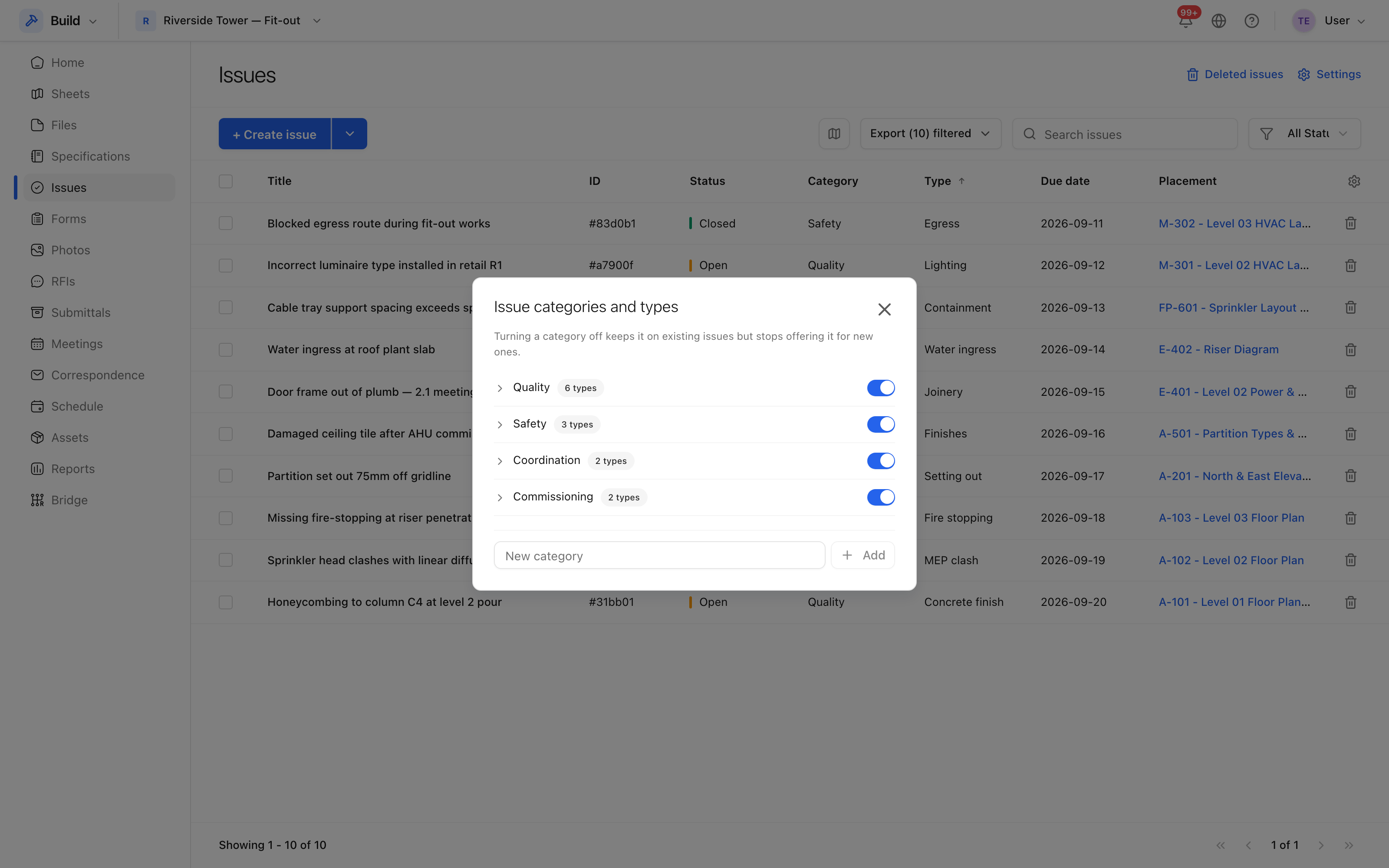Open the Deleted issues link

(1234, 75)
